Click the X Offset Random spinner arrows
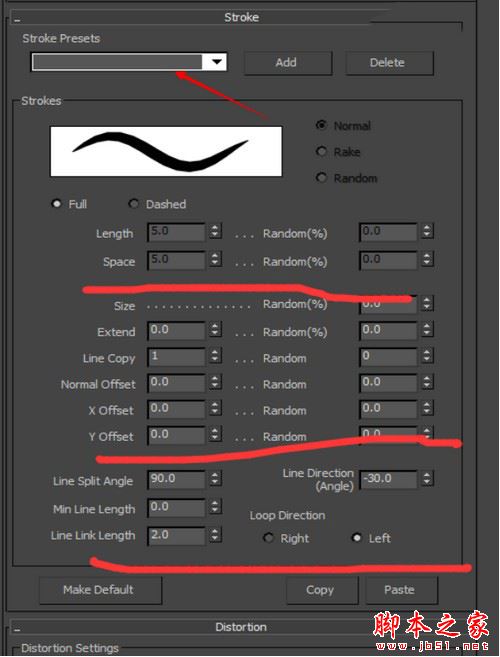The image size is (500, 657). (x=427, y=408)
